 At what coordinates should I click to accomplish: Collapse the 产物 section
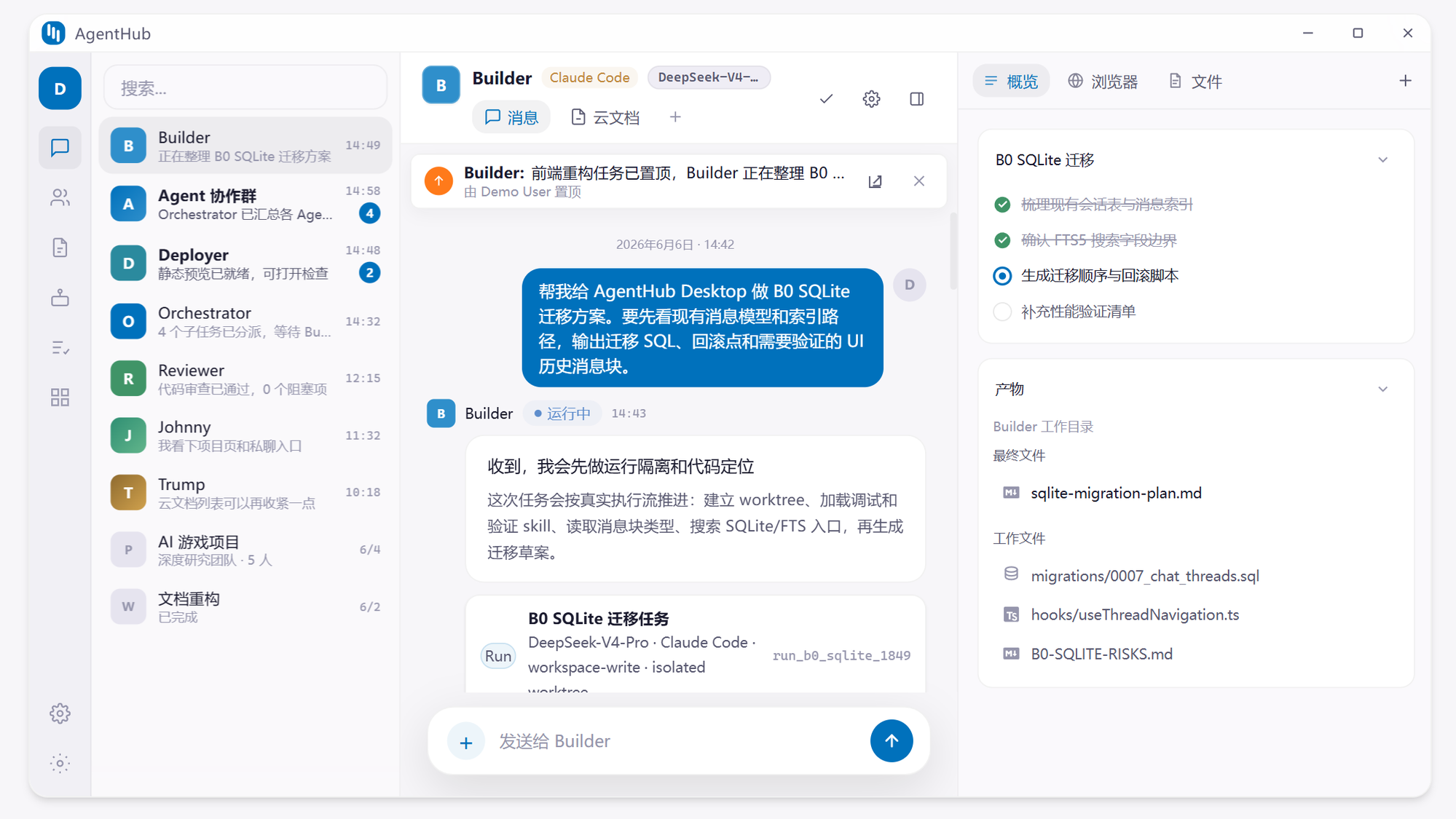coord(1382,389)
